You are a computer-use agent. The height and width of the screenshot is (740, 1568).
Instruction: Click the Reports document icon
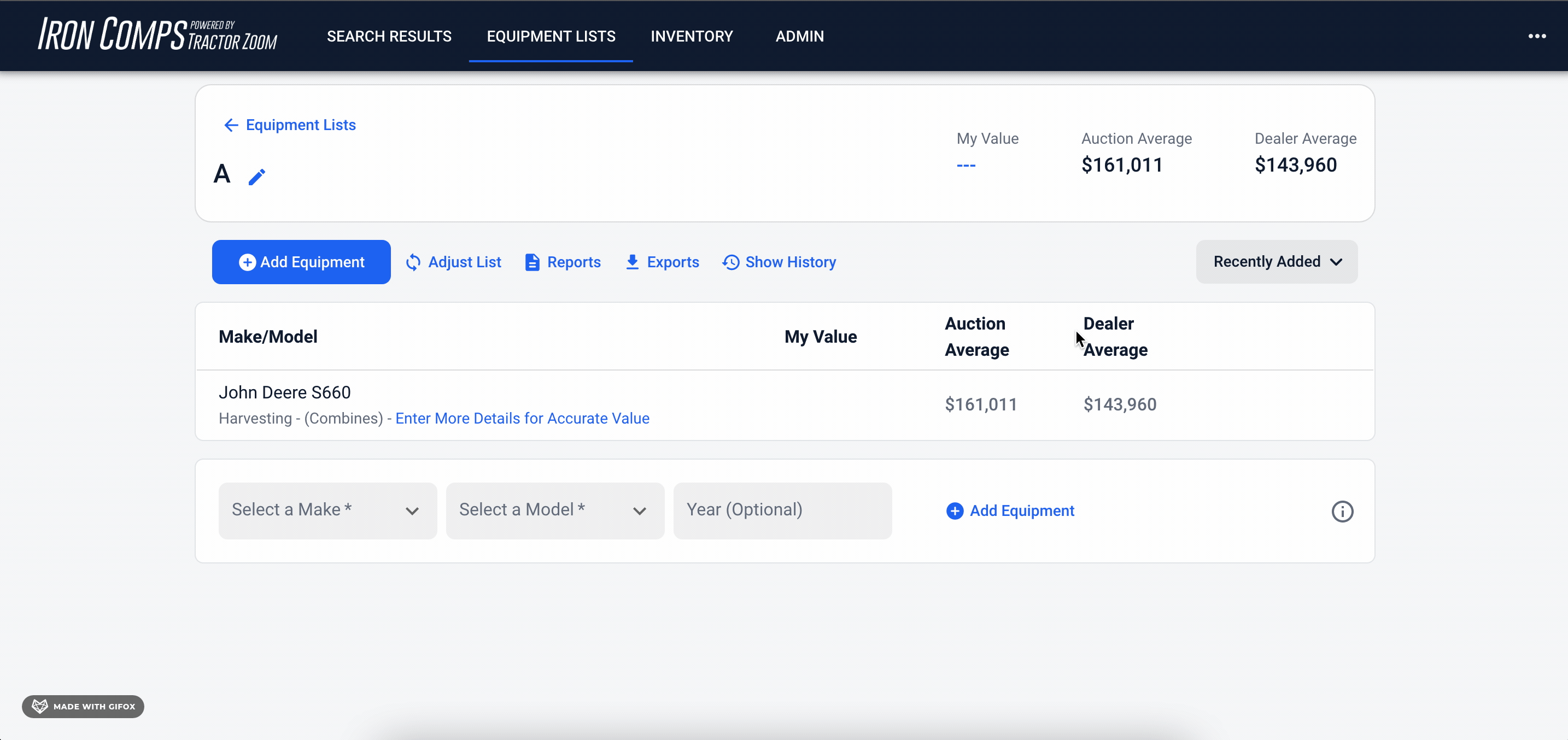532,262
